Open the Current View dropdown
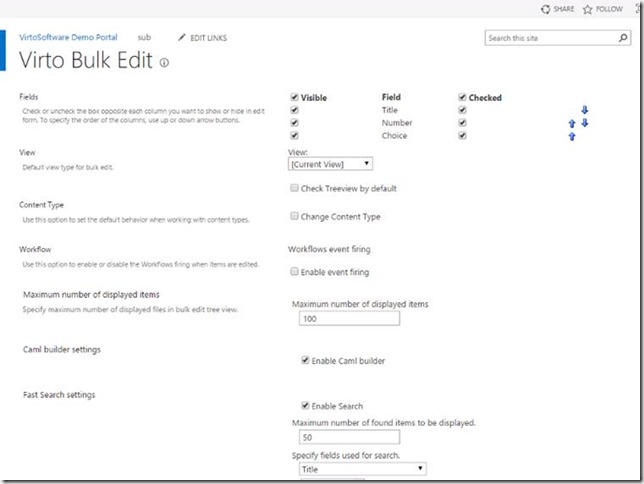Screen dimensions: 644x484 (330, 163)
